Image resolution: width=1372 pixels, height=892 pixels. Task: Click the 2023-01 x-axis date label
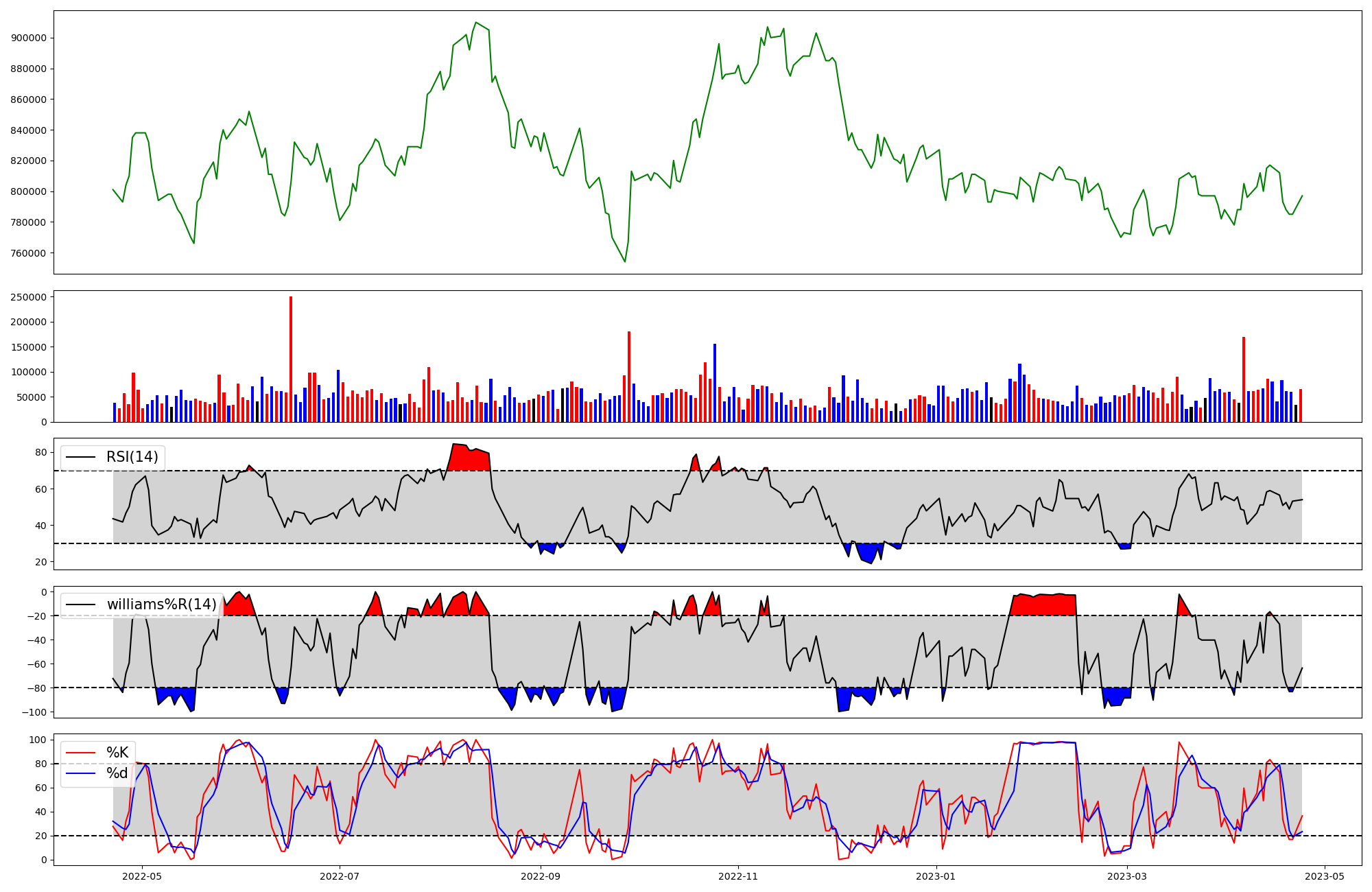click(x=936, y=876)
